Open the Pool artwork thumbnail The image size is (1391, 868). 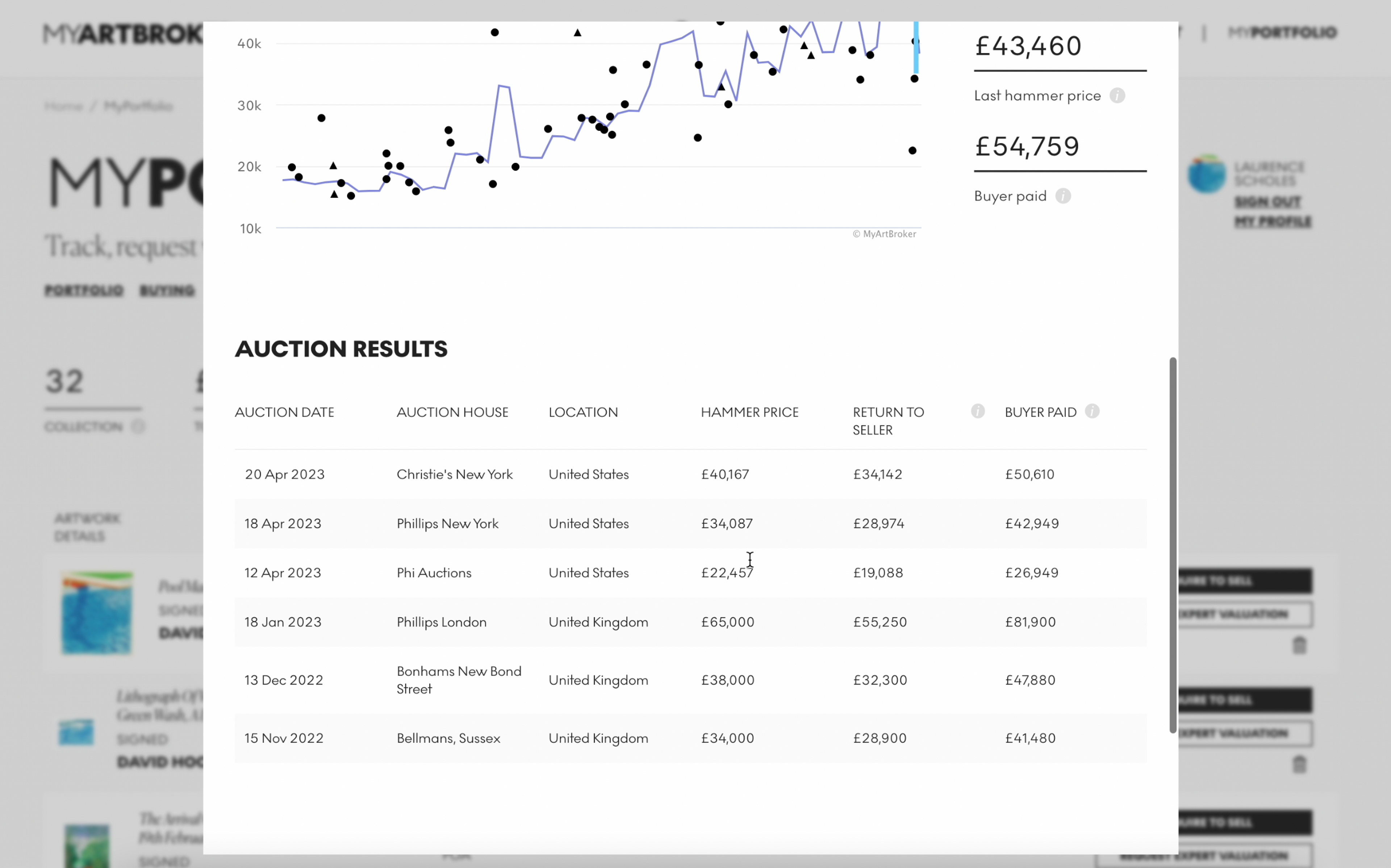(96, 613)
